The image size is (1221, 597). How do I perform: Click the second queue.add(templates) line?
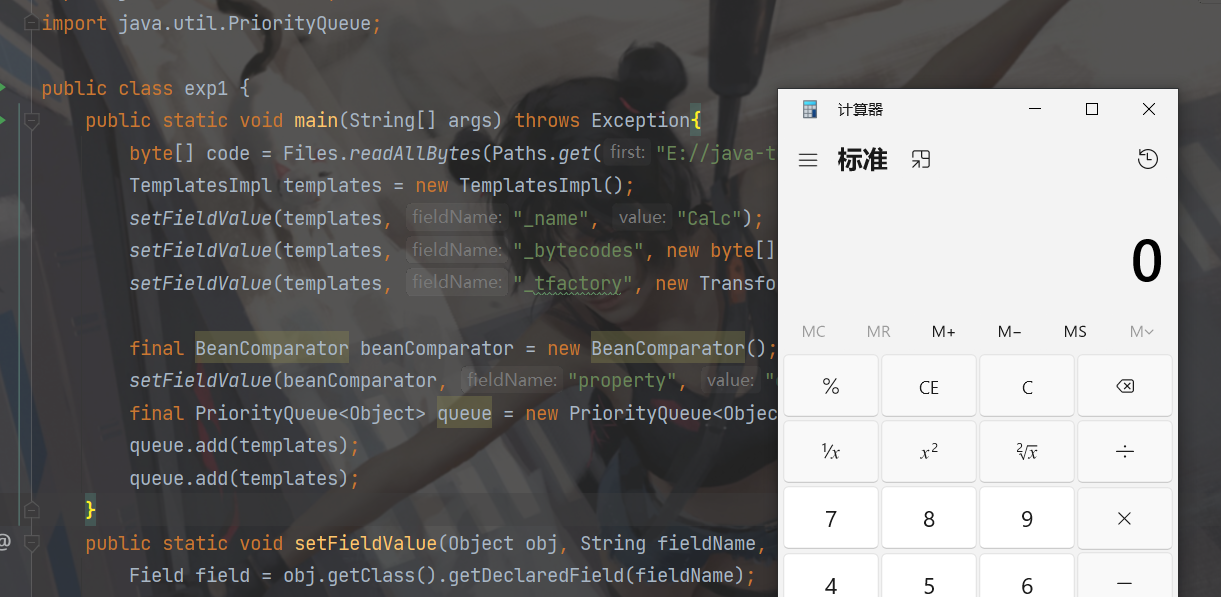244,478
